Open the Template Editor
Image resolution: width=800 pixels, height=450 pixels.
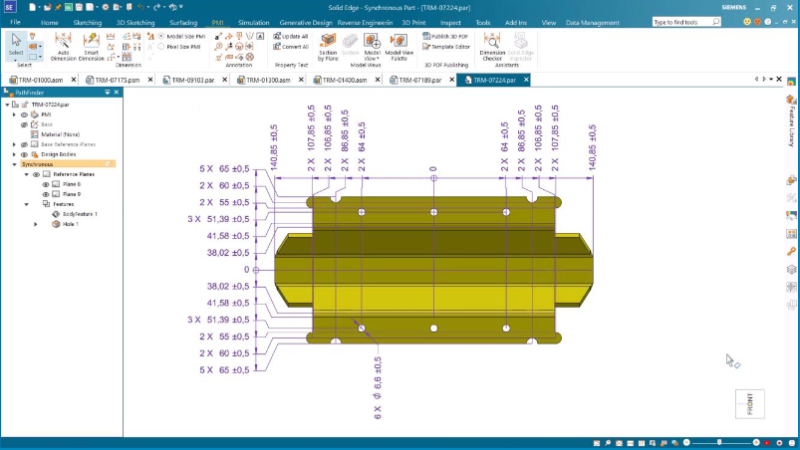click(447, 47)
